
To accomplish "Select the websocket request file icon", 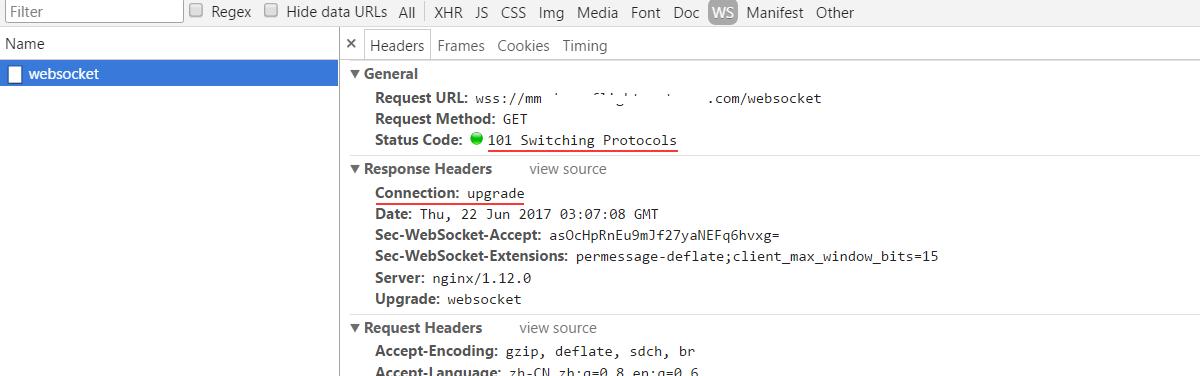I will [x=15, y=74].
